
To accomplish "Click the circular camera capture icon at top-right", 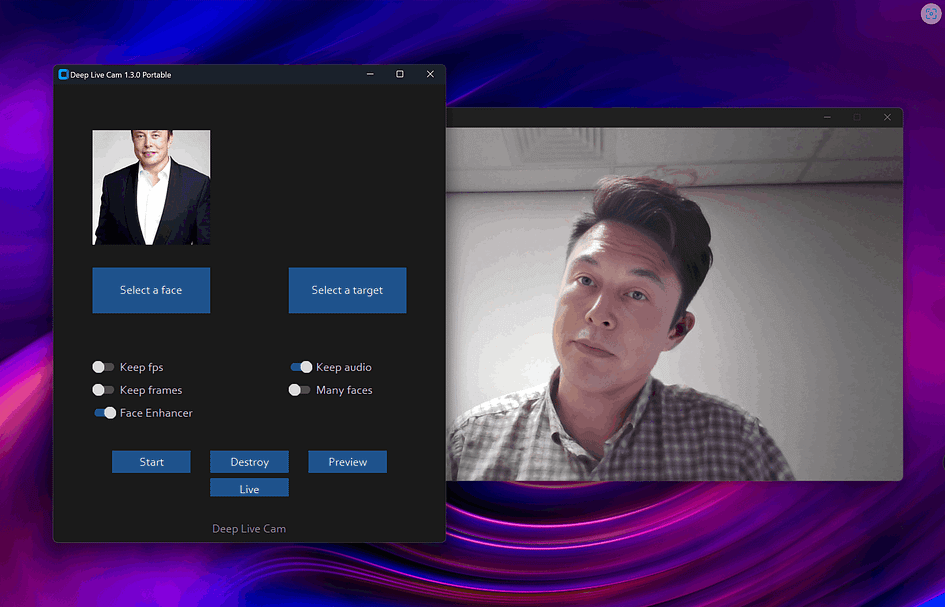I will click(930, 13).
